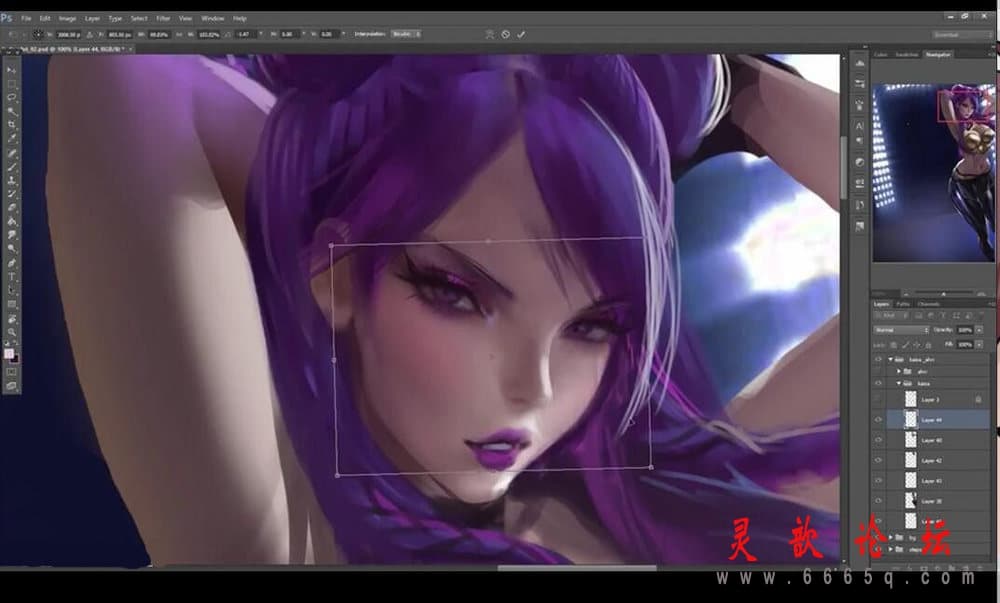Click the canvas horizontal scrollbar

tap(577, 567)
